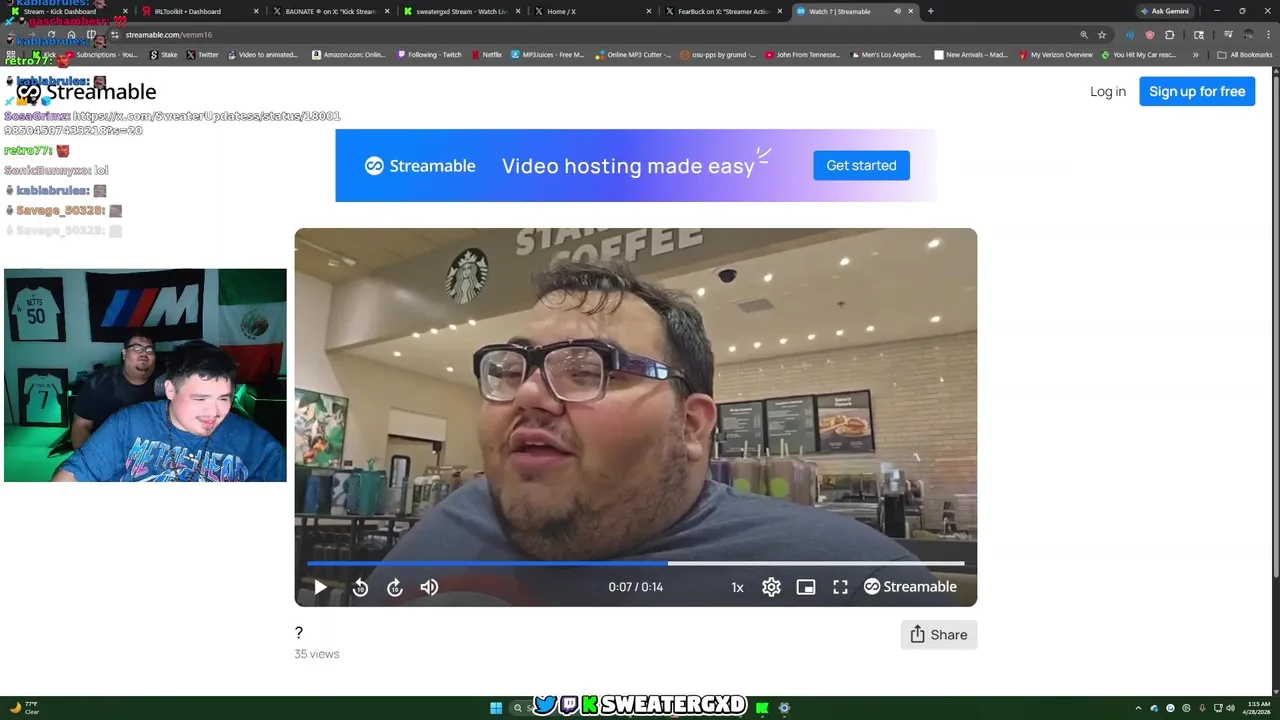The image size is (1280, 720).
Task: Play the Streamable video
Action: pyautogui.click(x=320, y=587)
